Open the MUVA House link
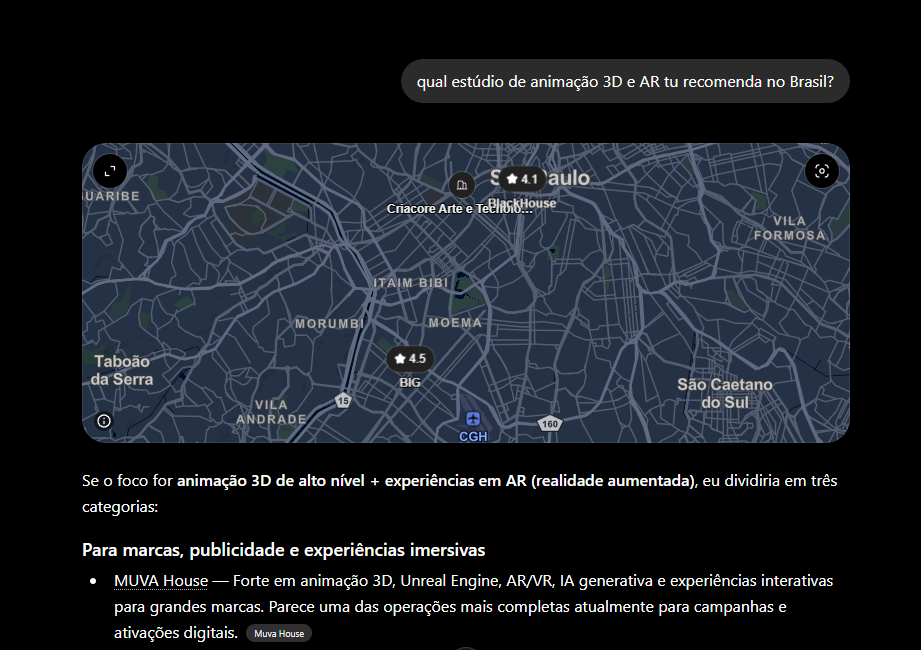 click(161, 581)
